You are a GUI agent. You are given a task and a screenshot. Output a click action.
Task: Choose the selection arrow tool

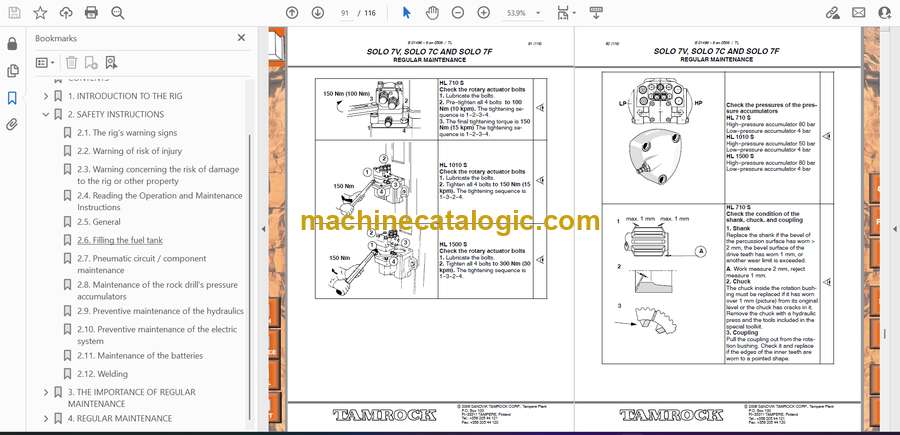click(x=406, y=13)
